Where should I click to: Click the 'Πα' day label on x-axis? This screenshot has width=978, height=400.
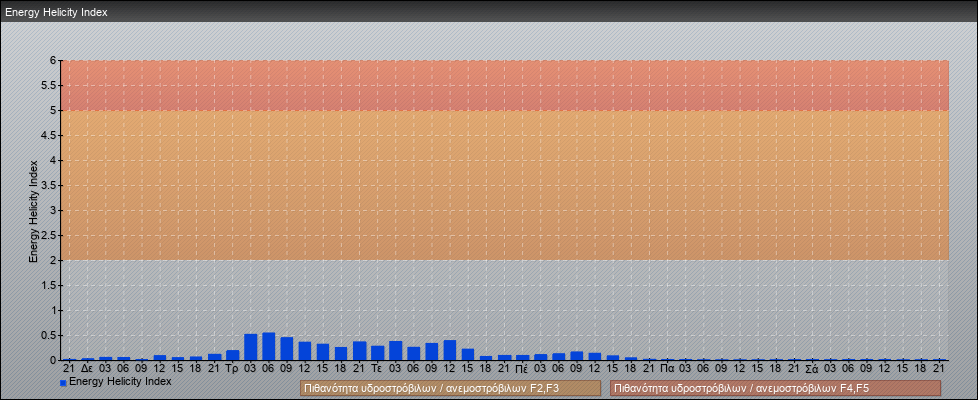coord(667,369)
